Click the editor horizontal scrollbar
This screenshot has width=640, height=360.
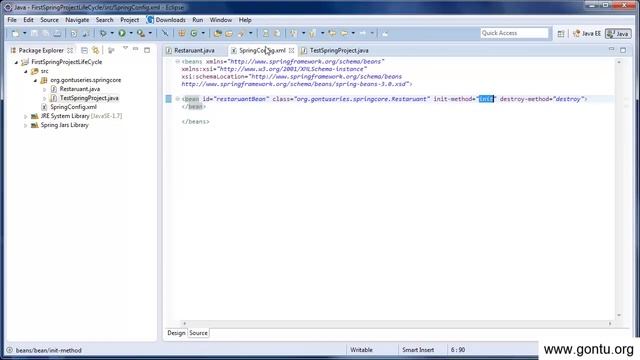tap(397, 323)
